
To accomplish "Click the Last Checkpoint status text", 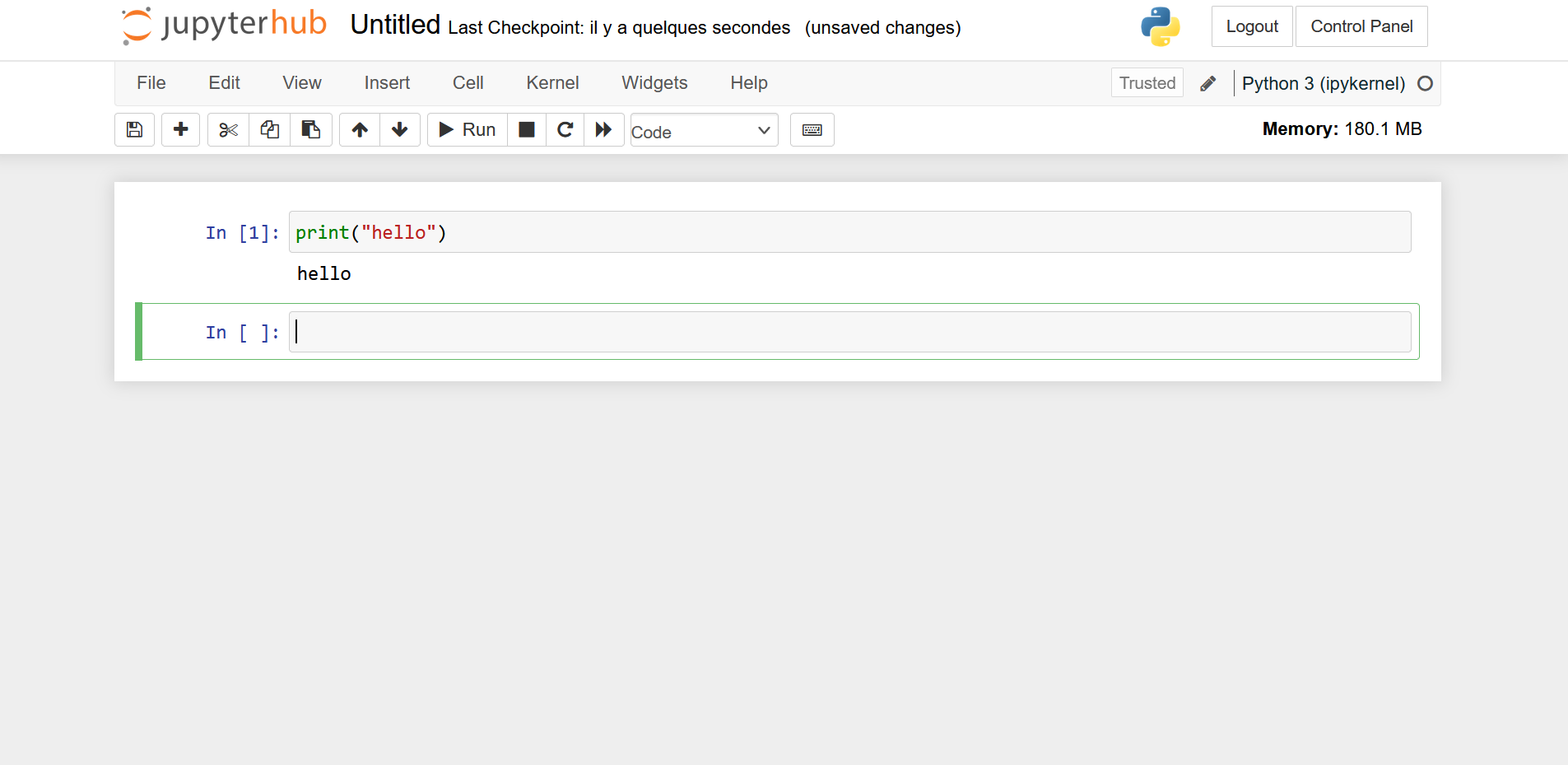I will pyautogui.click(x=619, y=28).
